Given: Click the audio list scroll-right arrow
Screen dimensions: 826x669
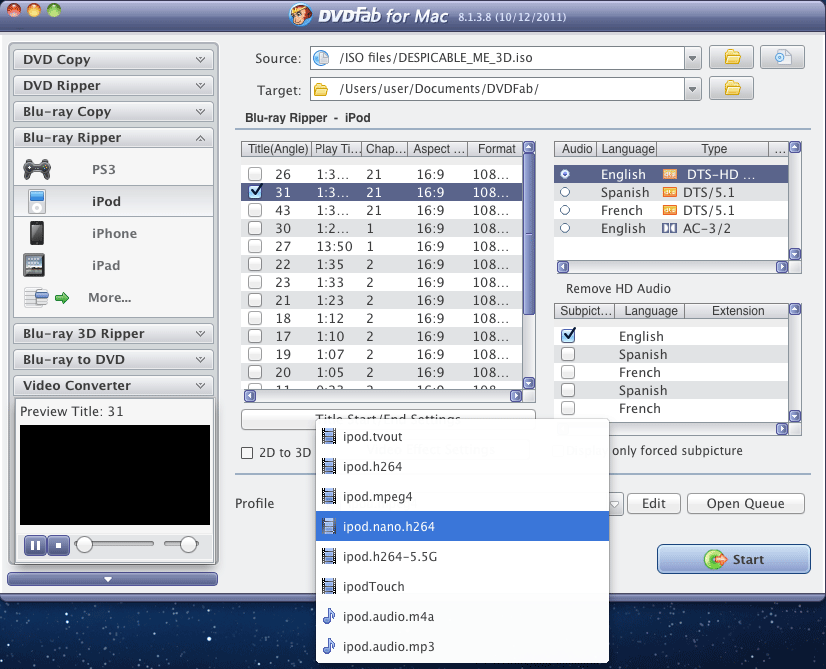Looking at the screenshot, I should [x=782, y=267].
